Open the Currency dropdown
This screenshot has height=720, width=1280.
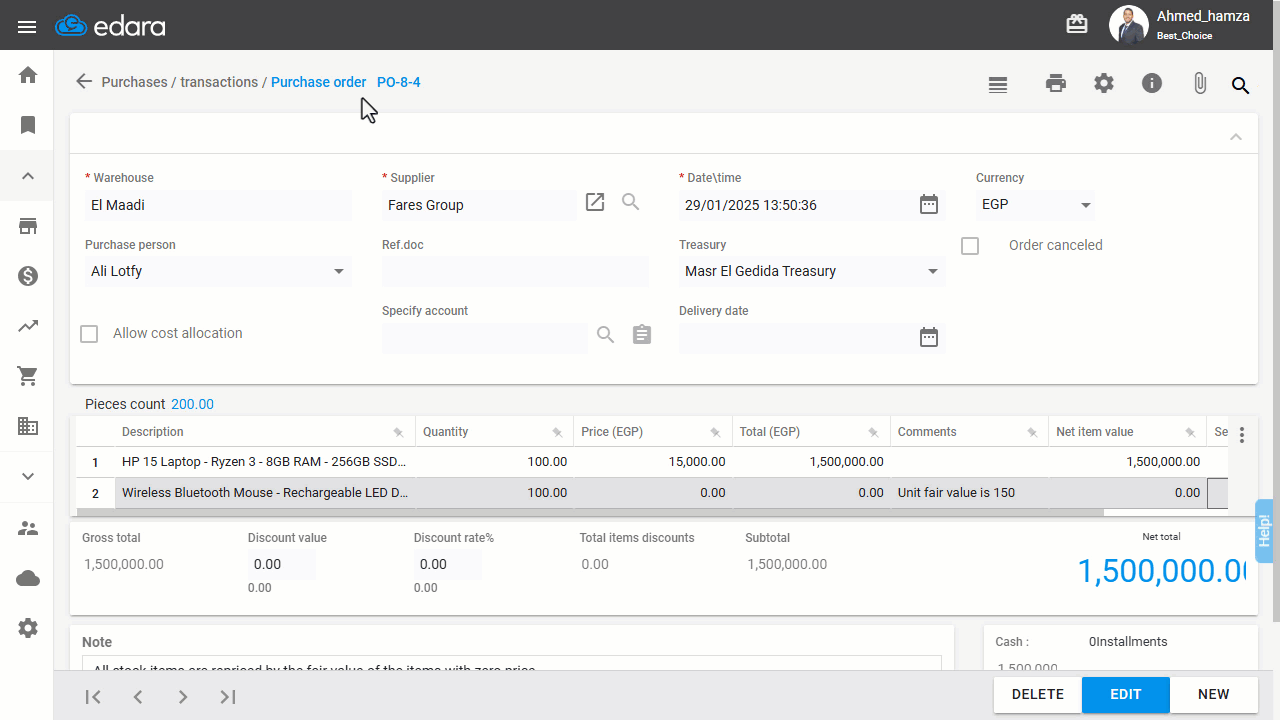click(1035, 205)
